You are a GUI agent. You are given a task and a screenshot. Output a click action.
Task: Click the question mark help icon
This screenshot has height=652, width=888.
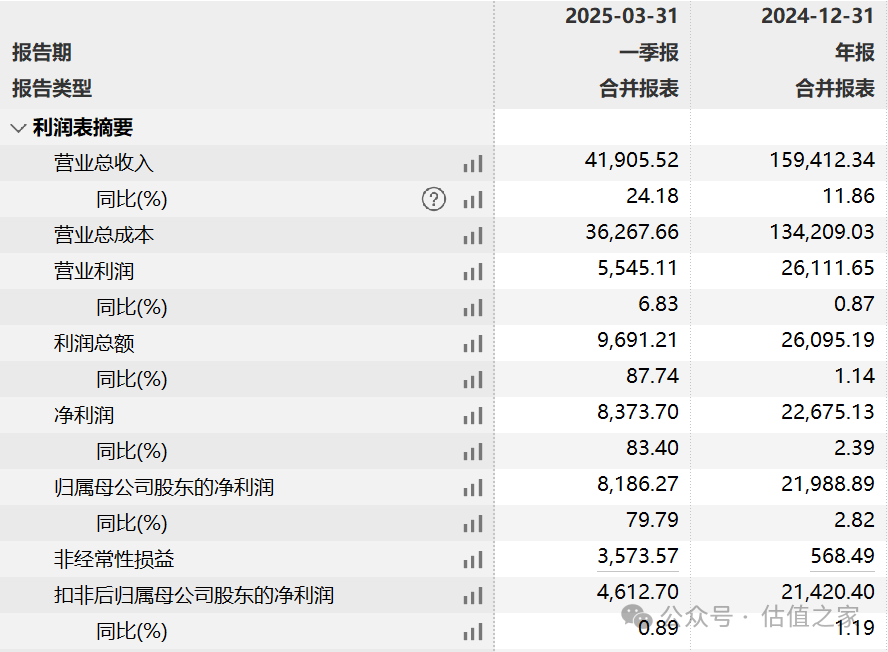coord(433,199)
